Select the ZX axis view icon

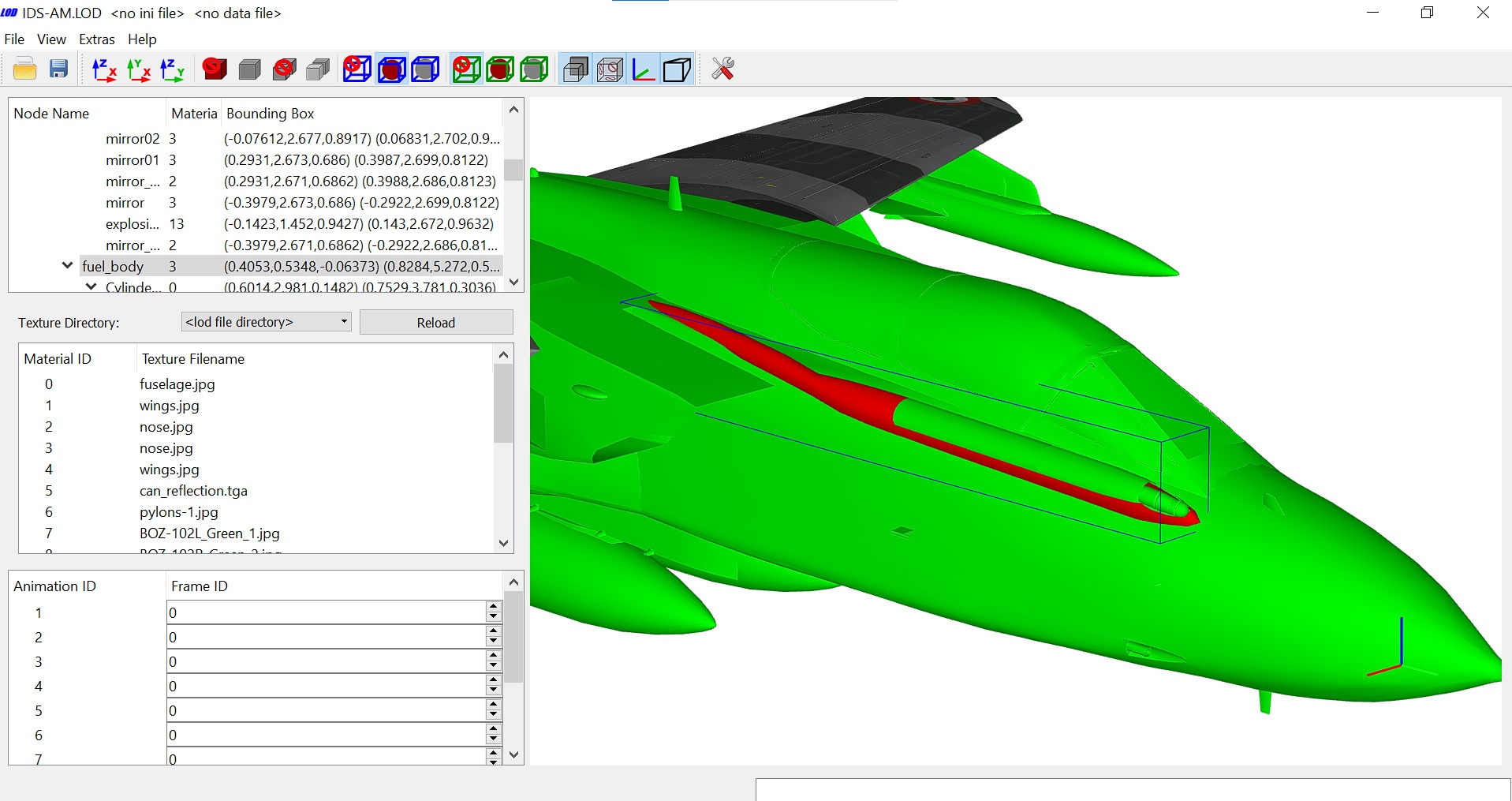[x=104, y=69]
